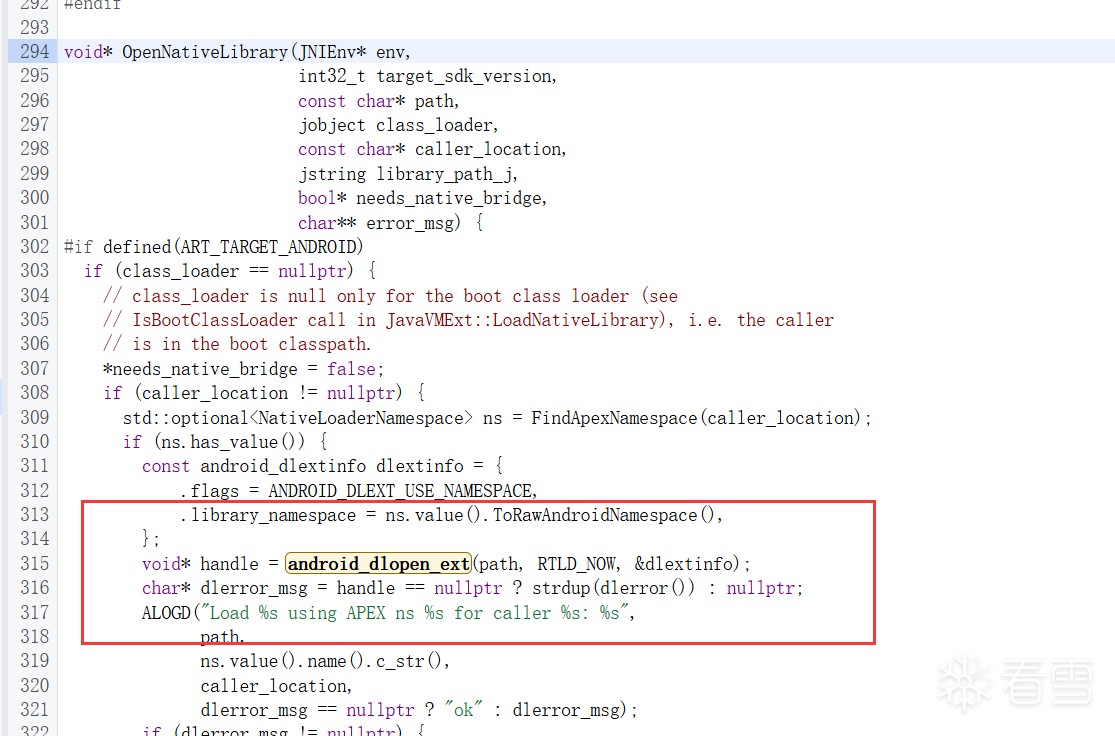The image size is (1115, 736).
Task: Click line number 315 in gutter
Action: [35, 564]
